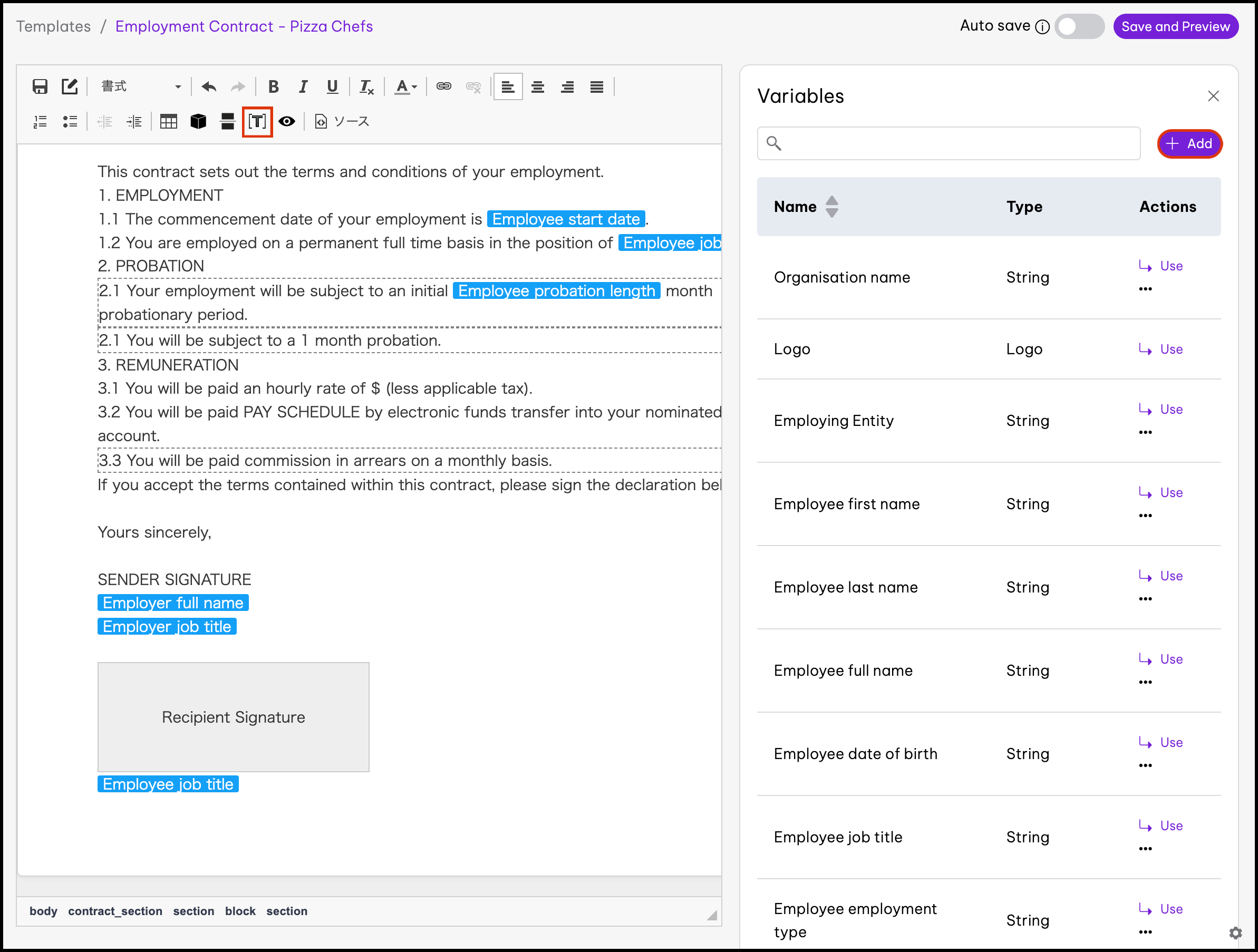Insert a numbered list
The height and width of the screenshot is (952, 1258).
pyautogui.click(x=40, y=121)
